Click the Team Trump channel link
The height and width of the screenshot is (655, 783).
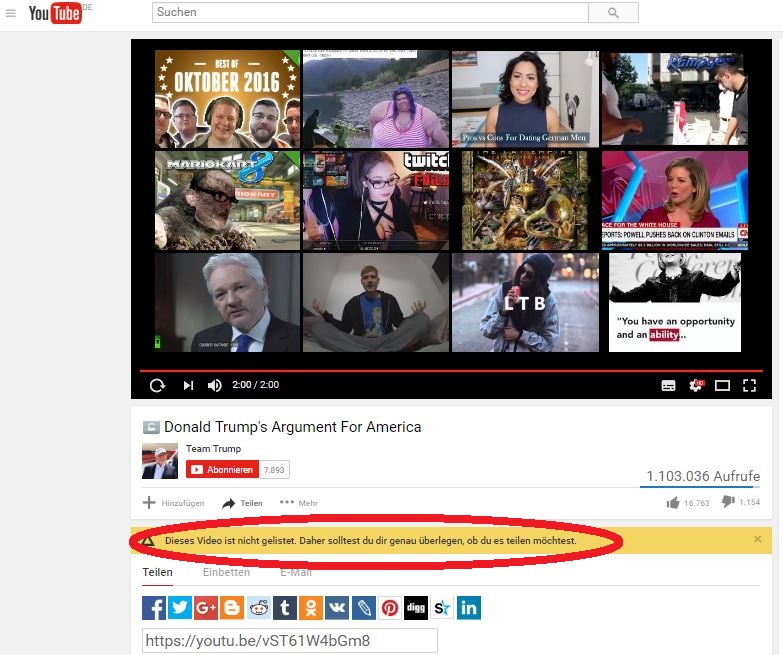pyautogui.click(x=213, y=449)
